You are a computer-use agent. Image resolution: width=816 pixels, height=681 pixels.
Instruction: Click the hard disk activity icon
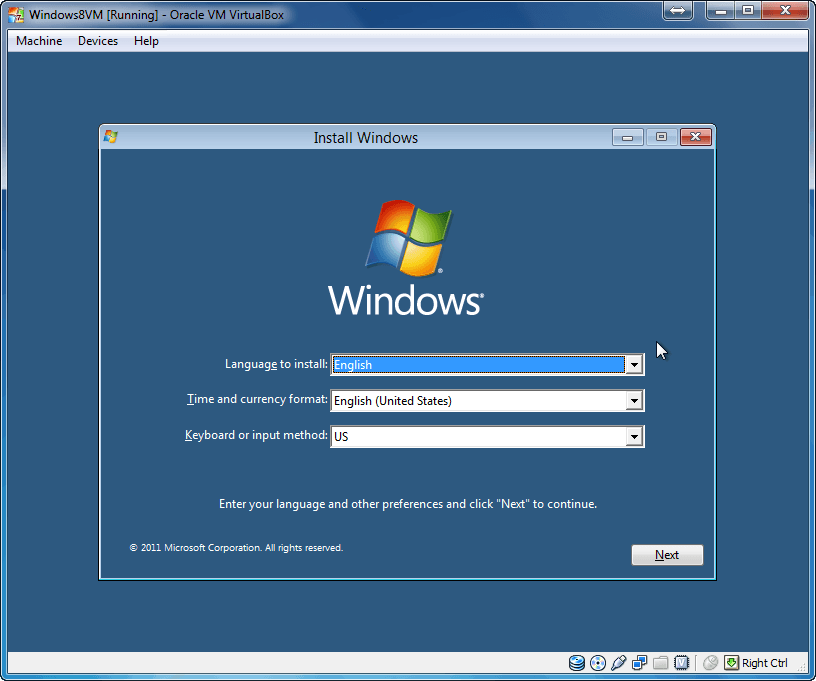click(x=577, y=663)
